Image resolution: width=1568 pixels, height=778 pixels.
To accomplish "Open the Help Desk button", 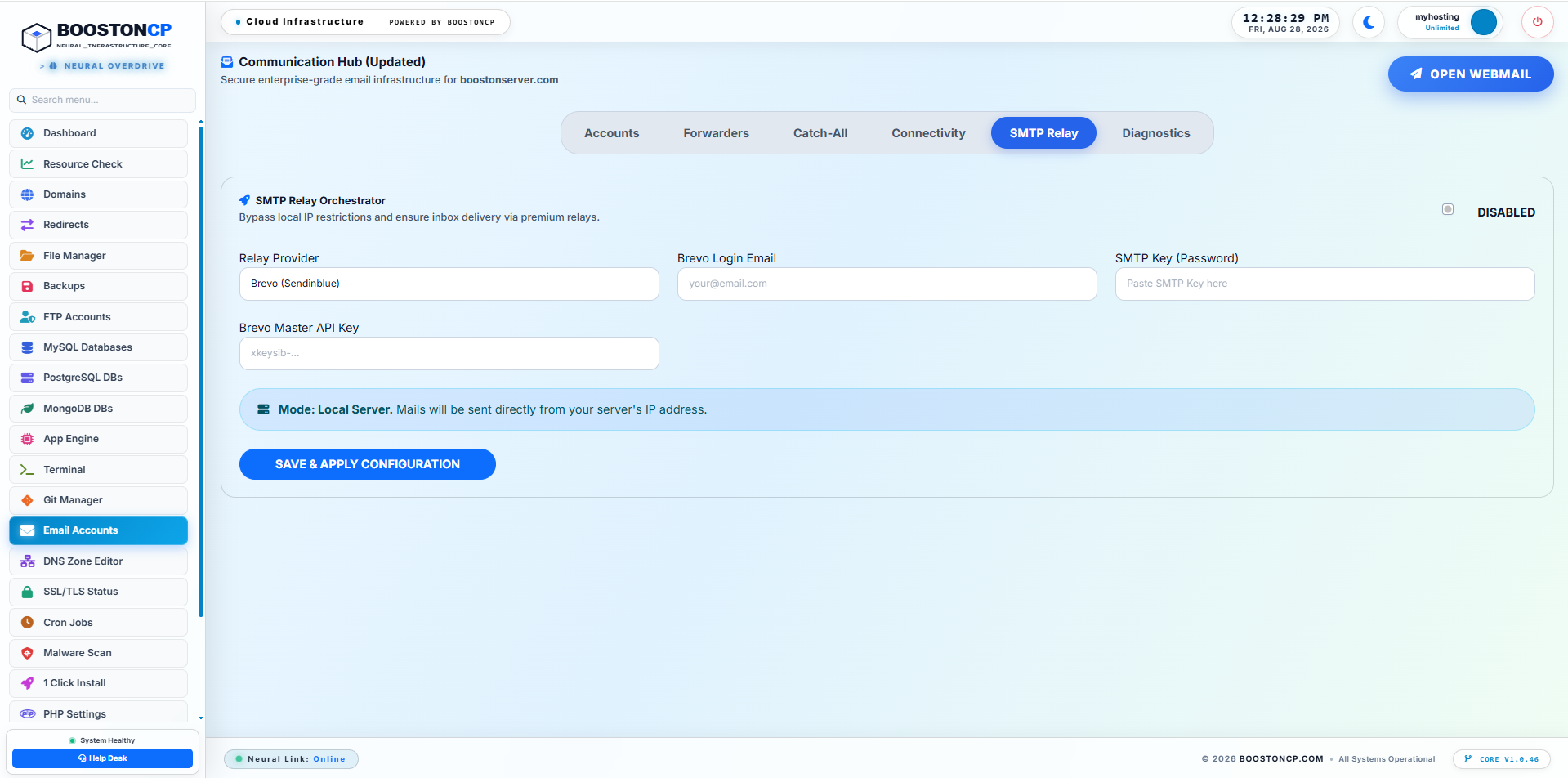I will coord(102,758).
